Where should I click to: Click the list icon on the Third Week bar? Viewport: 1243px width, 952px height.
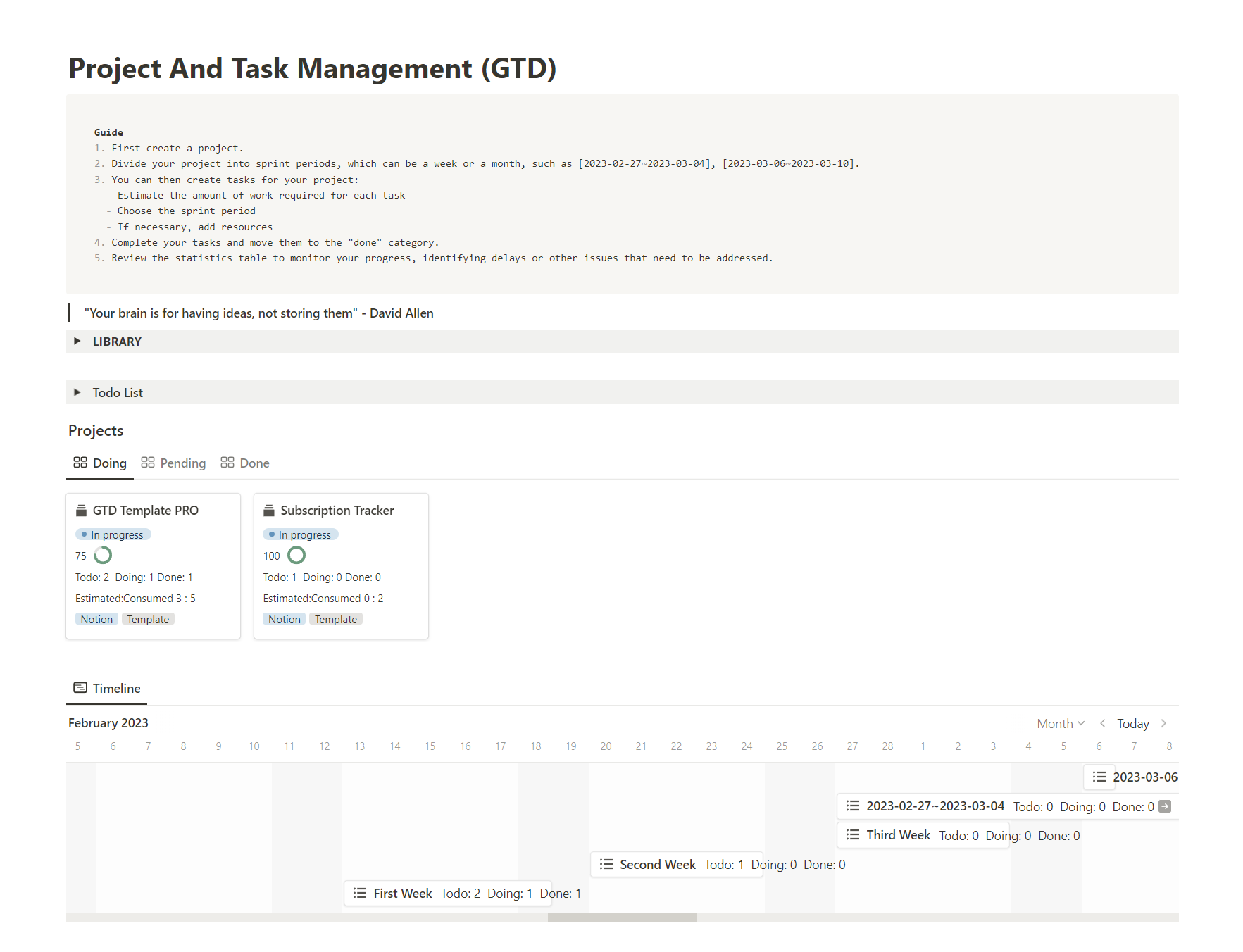(x=851, y=835)
